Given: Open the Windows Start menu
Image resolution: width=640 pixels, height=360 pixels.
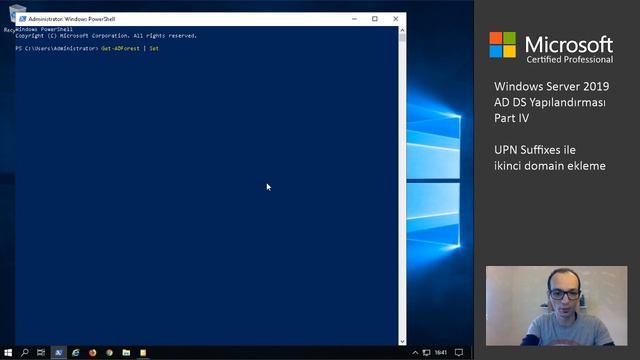Looking at the screenshot, I should pyautogui.click(x=8, y=353).
